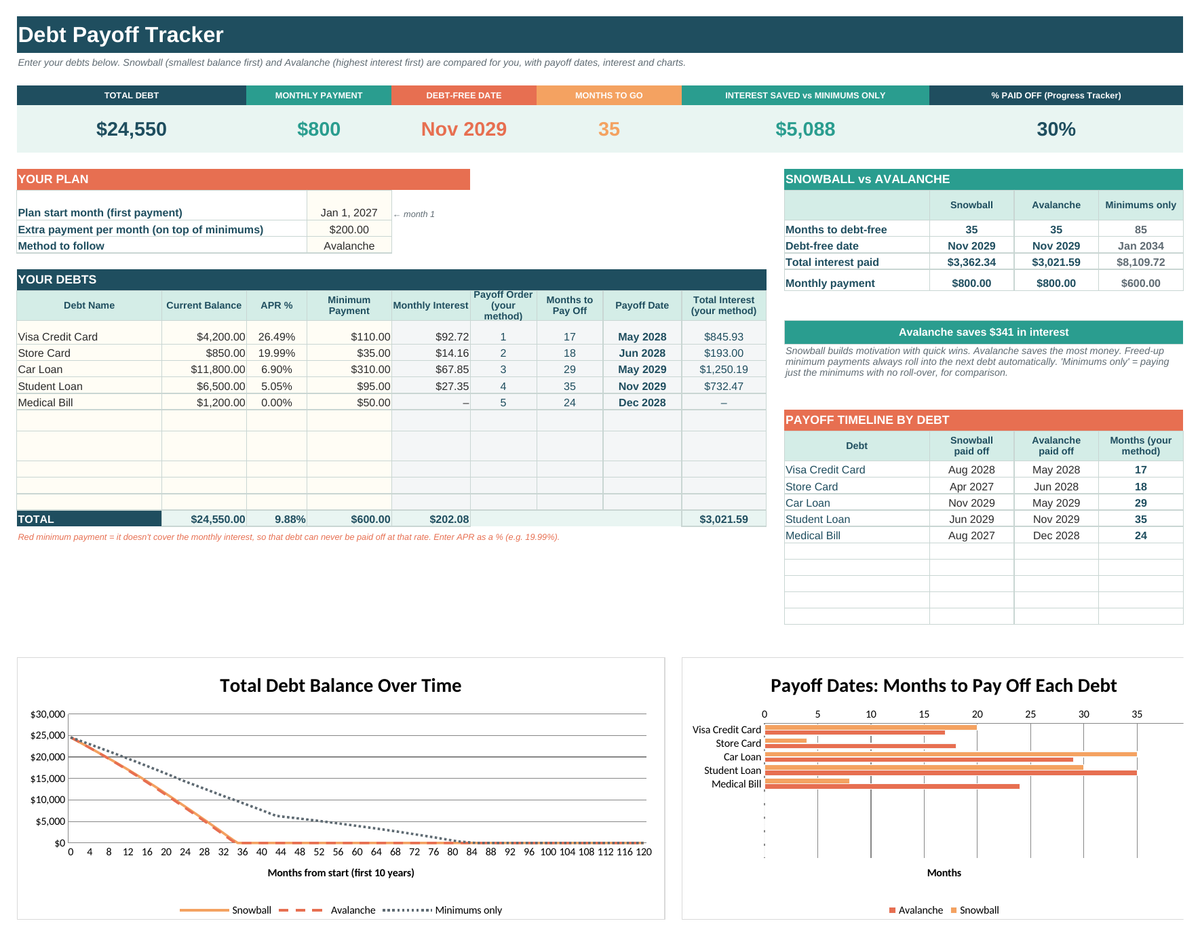Click the Minimums only column header

1140,205
